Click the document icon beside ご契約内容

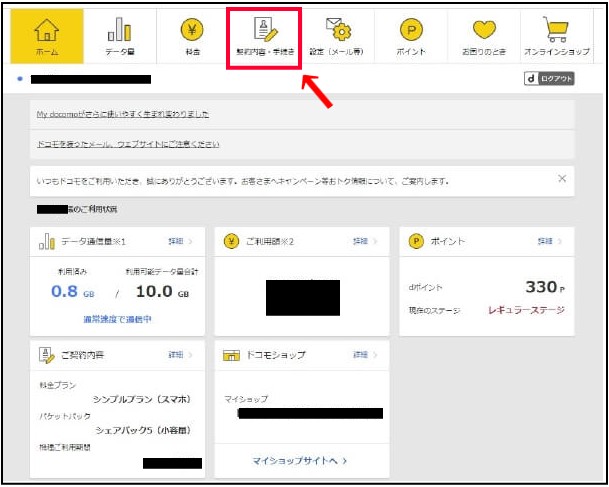coord(47,355)
